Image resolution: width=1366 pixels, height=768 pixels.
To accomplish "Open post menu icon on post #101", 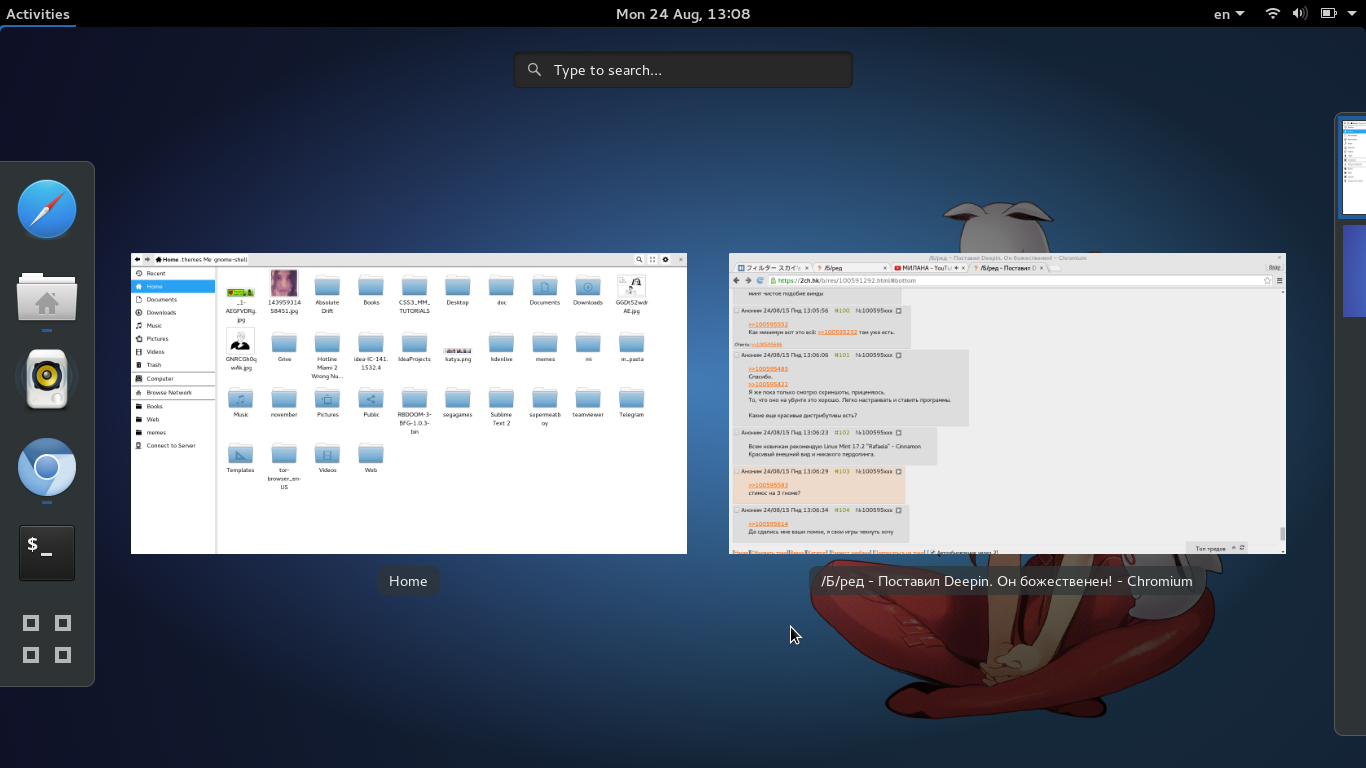I will click(898, 355).
